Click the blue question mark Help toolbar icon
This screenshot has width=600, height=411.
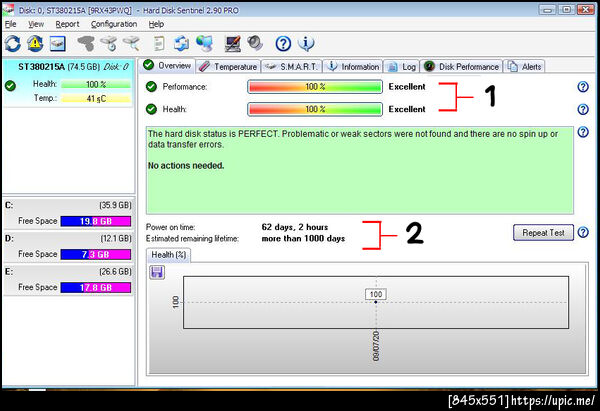[283, 44]
